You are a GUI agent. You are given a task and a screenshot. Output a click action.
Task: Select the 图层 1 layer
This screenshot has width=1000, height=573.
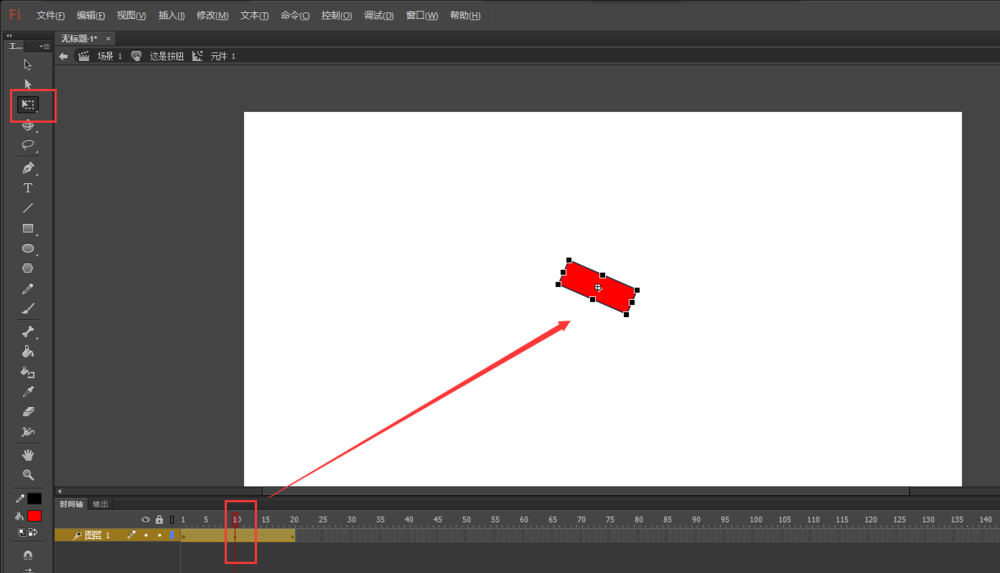click(97, 535)
